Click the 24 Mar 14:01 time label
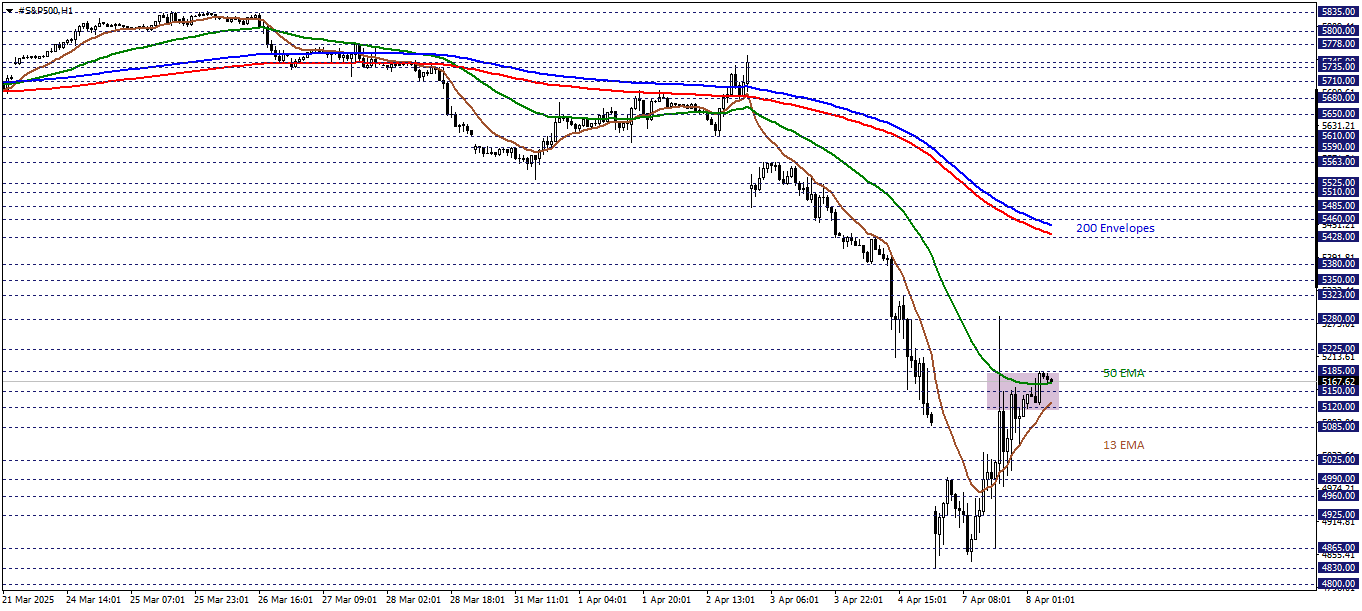 (x=92, y=600)
